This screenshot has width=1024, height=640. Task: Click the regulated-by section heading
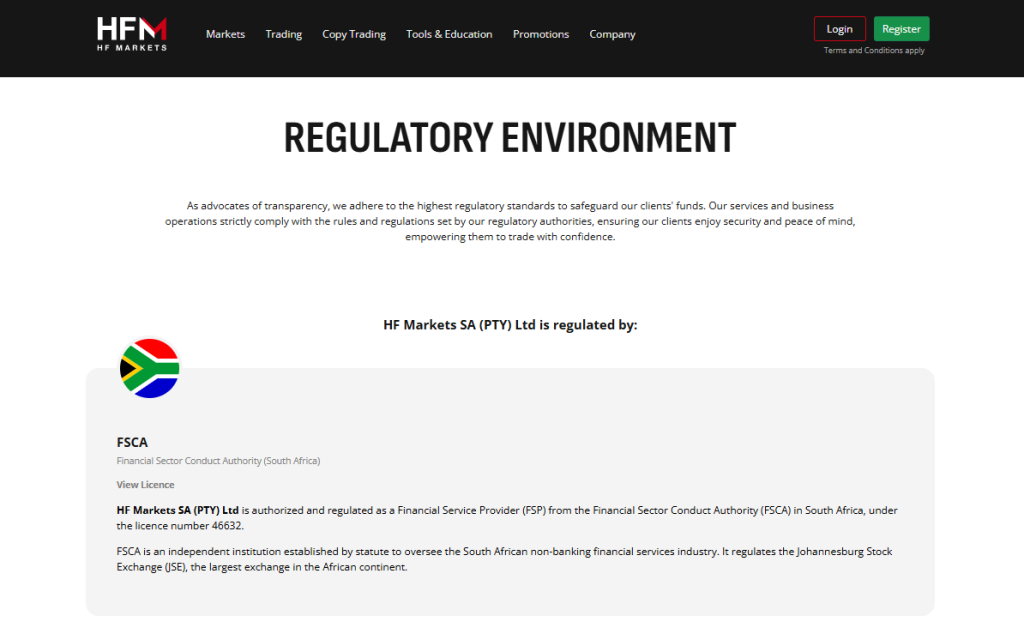[x=511, y=324]
